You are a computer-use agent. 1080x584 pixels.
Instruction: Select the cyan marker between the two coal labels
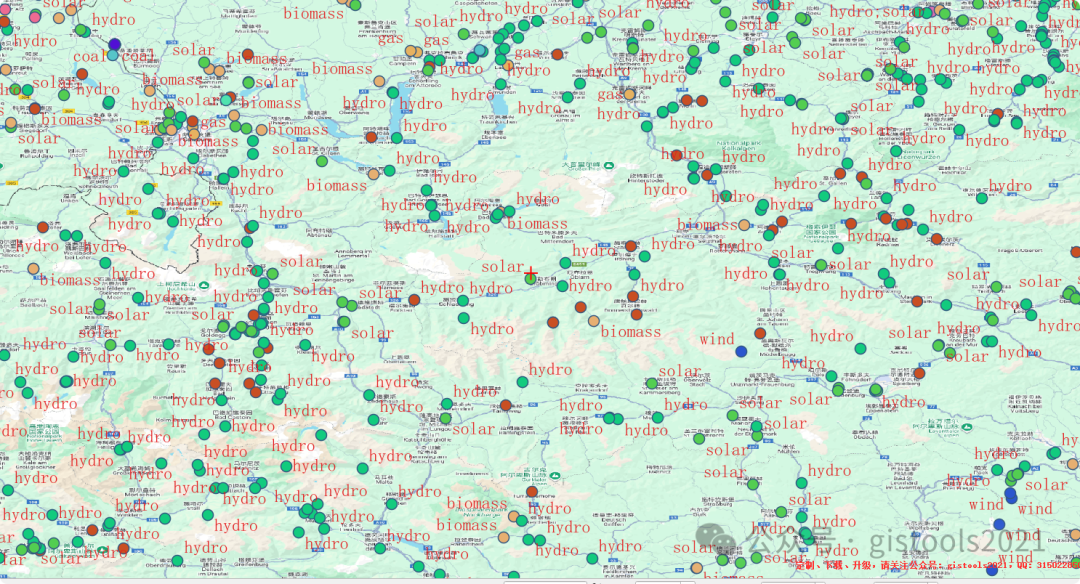(x=112, y=55)
